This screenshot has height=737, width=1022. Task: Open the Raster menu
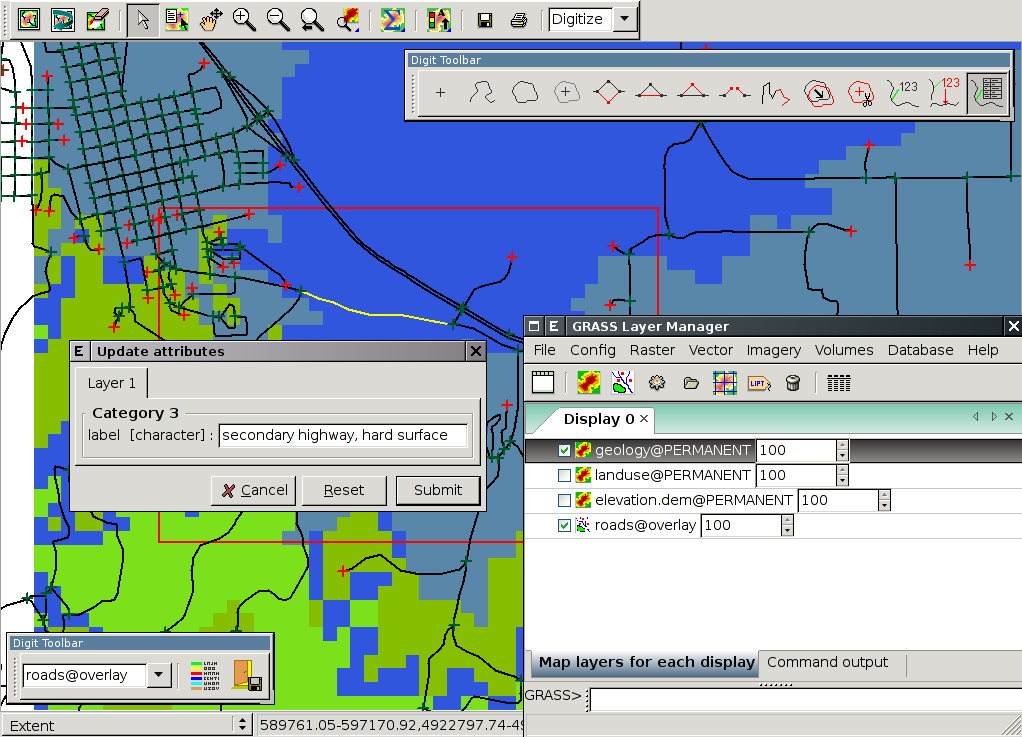tap(652, 350)
